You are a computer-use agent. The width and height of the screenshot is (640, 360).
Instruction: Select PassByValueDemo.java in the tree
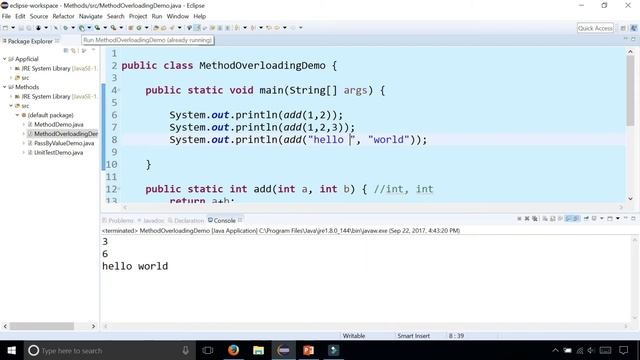(64, 143)
